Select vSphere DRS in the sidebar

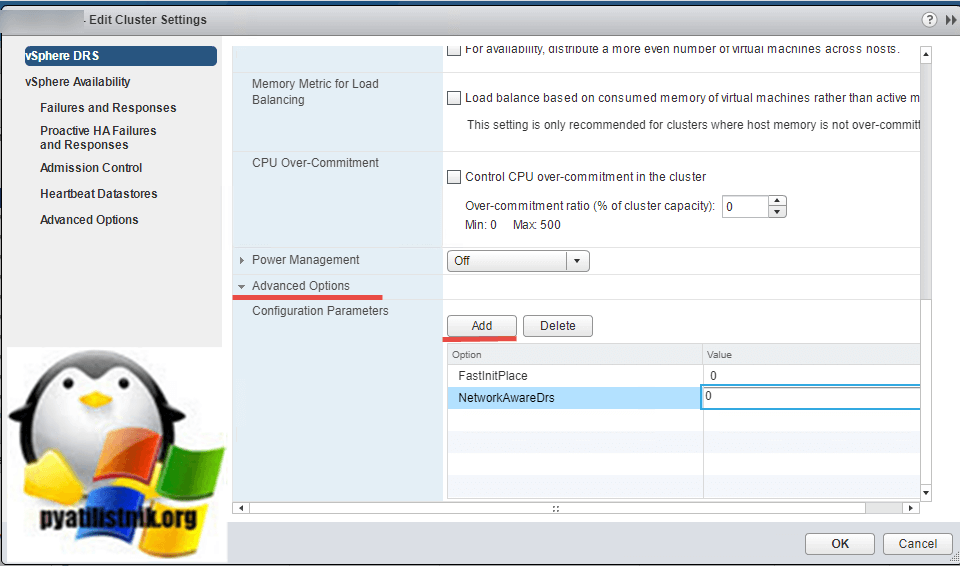(x=121, y=56)
